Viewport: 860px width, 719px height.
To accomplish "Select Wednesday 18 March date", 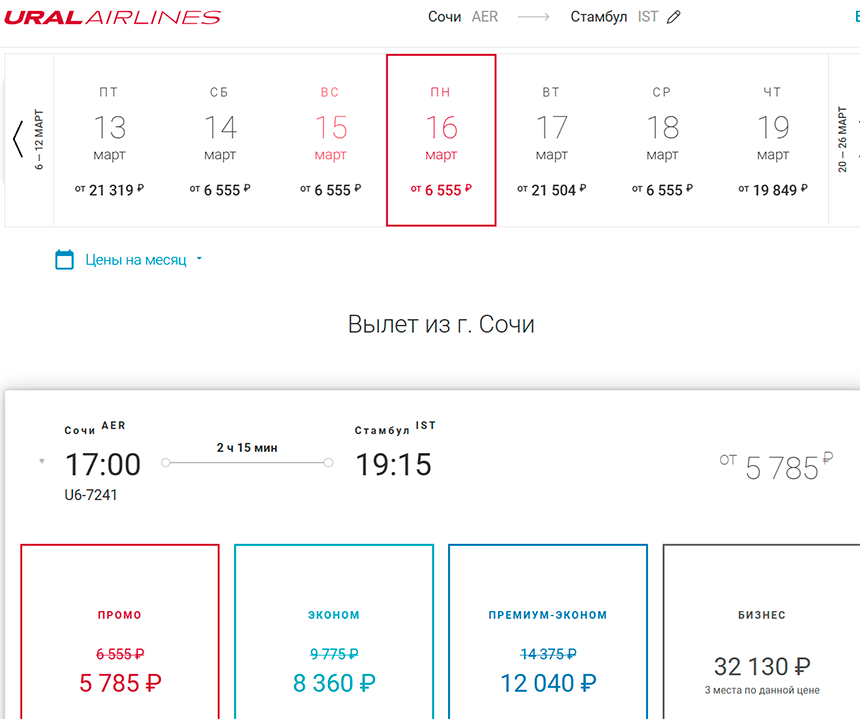I will [x=662, y=140].
